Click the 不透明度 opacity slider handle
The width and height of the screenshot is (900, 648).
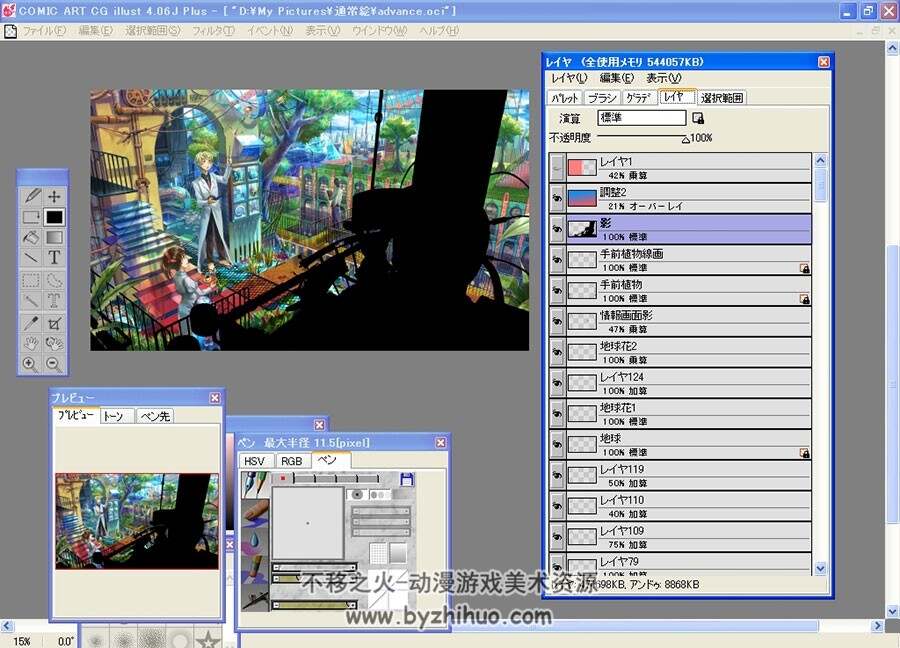[685, 139]
